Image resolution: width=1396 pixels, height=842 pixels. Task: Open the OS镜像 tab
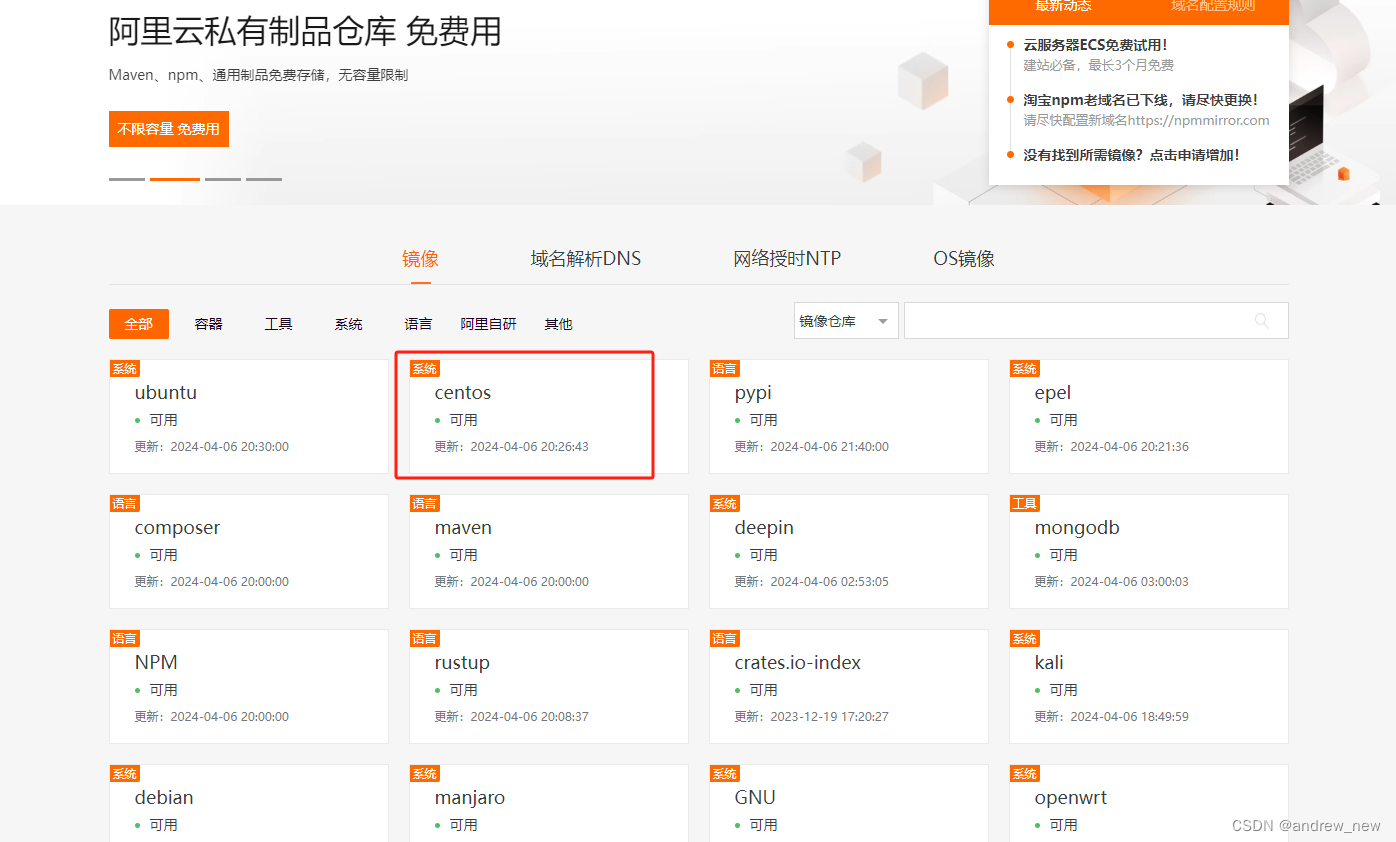point(964,258)
